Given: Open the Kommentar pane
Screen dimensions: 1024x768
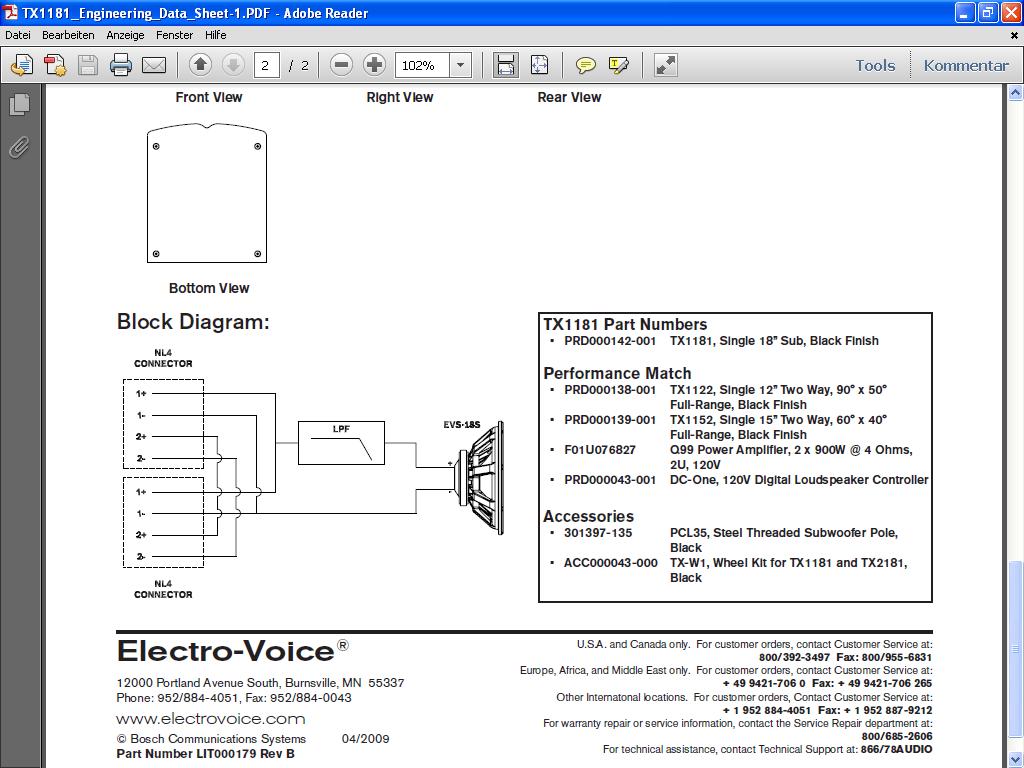Looking at the screenshot, I should click(966, 65).
